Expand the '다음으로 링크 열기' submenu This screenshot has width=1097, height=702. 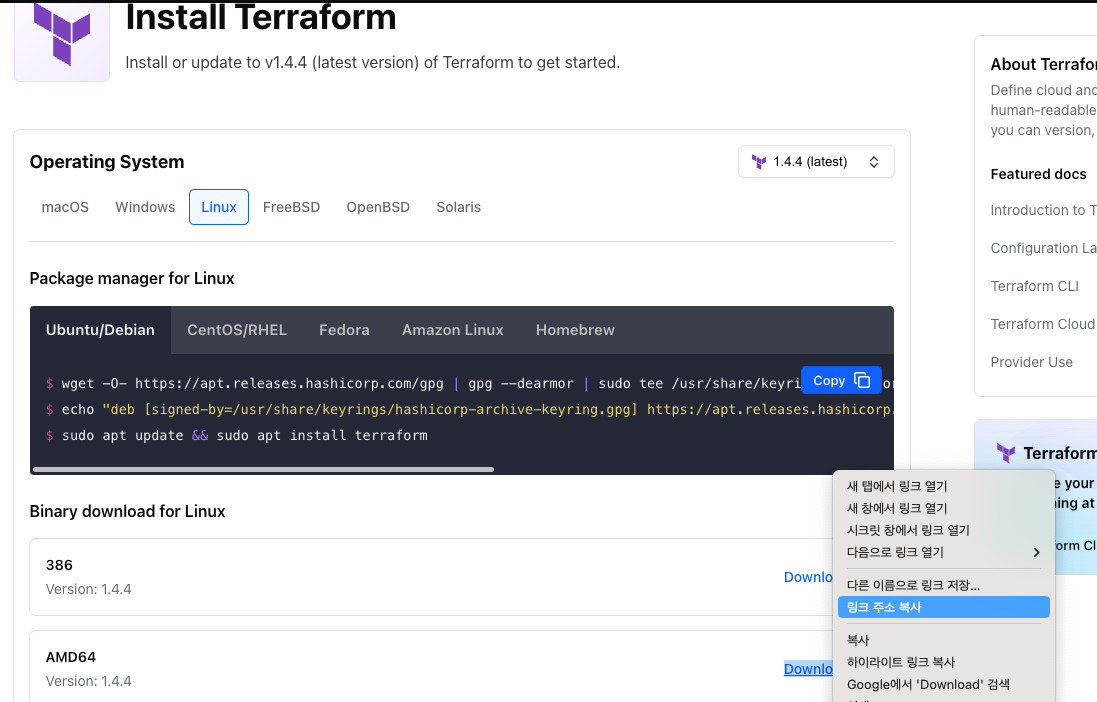coord(944,552)
